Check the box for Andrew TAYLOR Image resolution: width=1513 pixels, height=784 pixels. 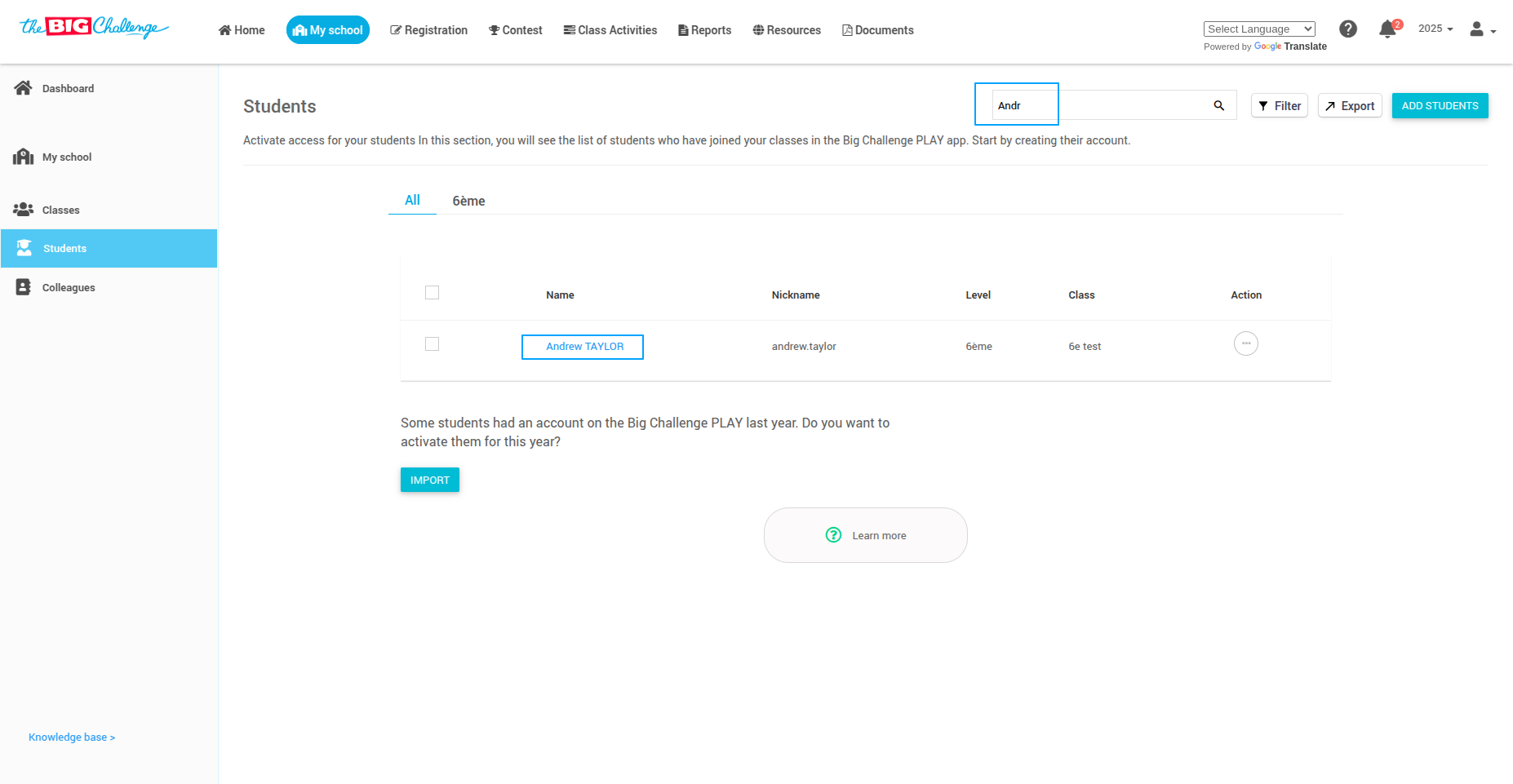(x=432, y=344)
